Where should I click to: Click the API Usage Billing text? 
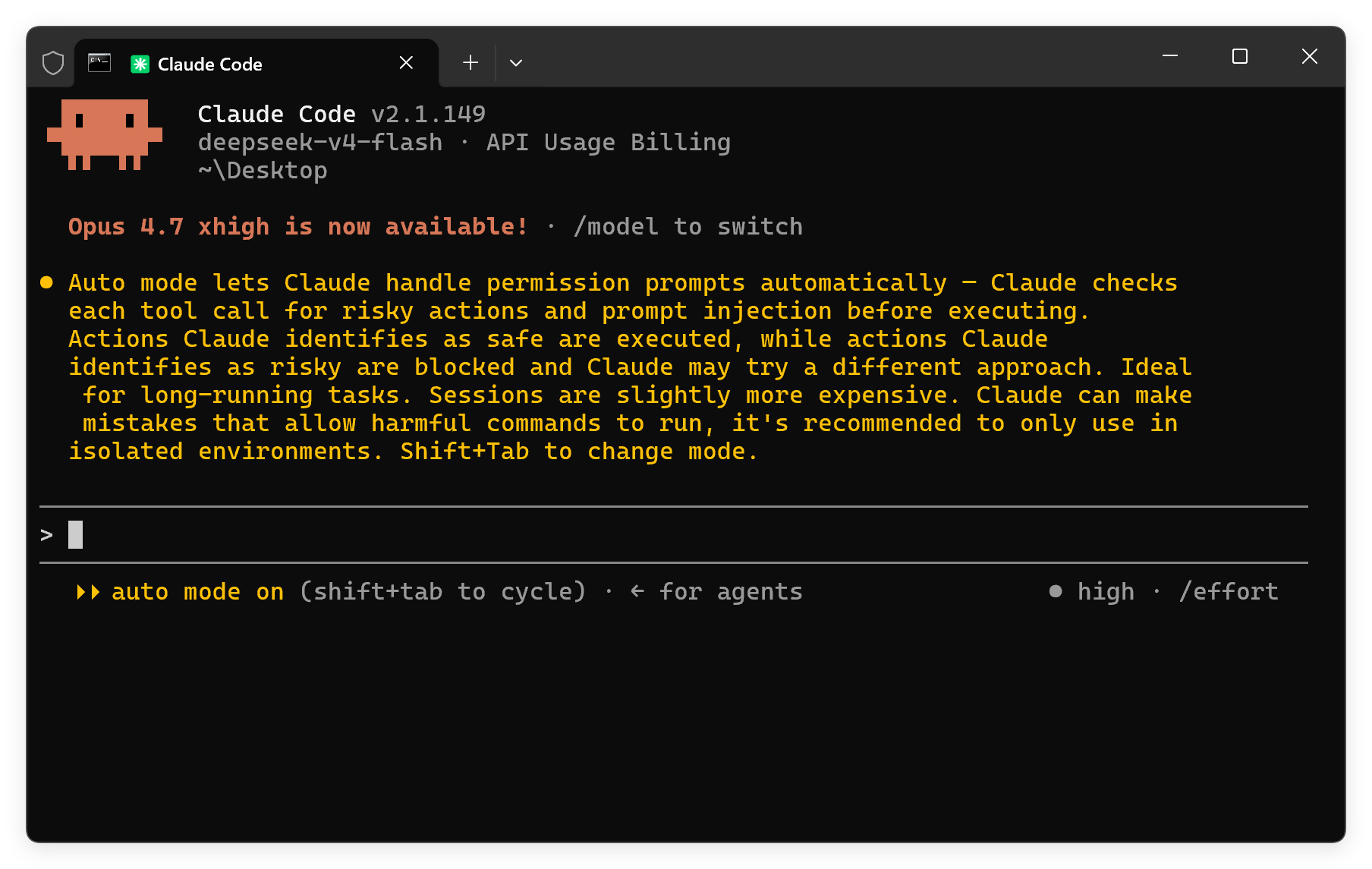(609, 143)
